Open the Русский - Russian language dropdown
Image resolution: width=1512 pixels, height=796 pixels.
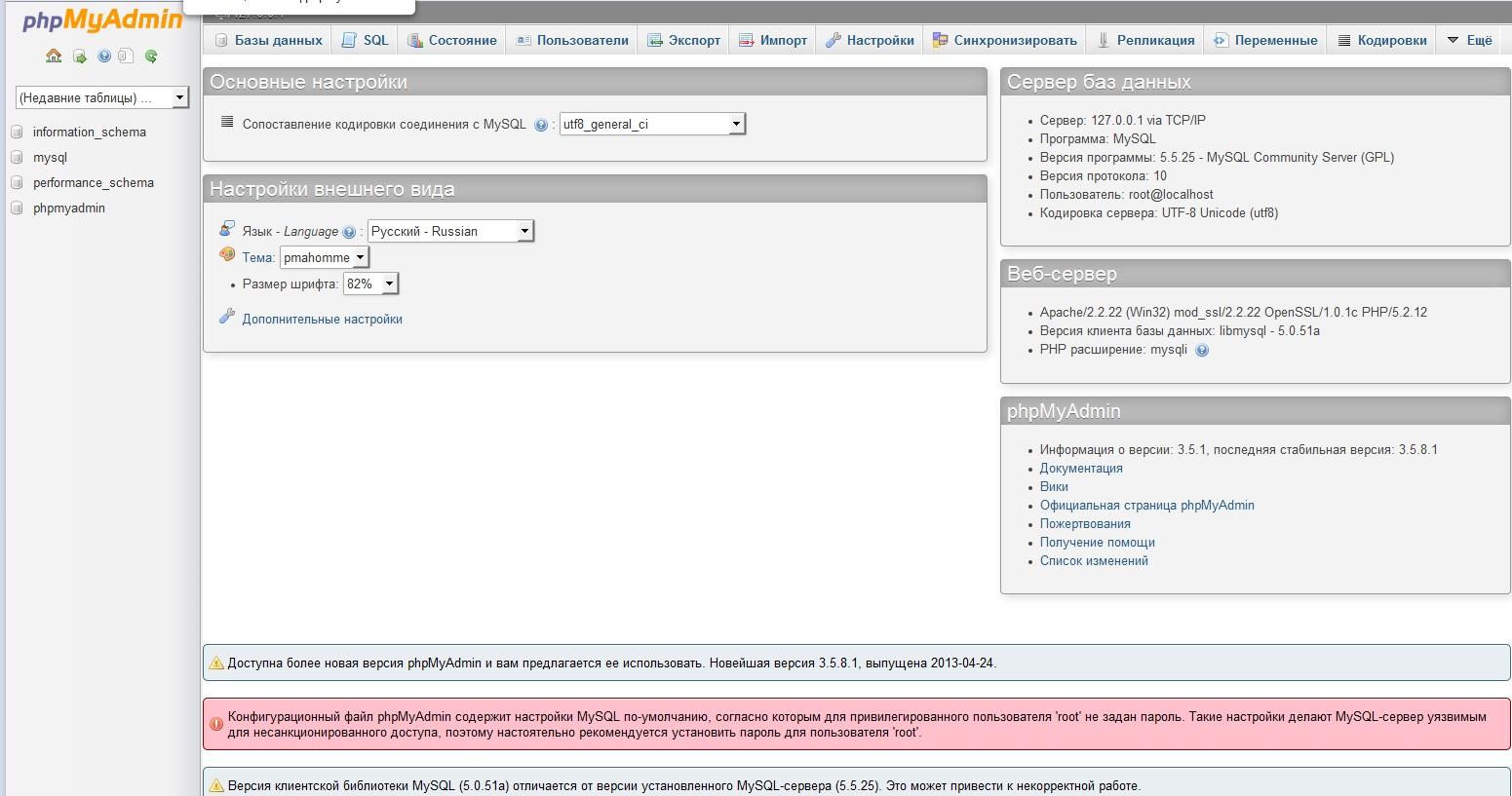(x=450, y=231)
